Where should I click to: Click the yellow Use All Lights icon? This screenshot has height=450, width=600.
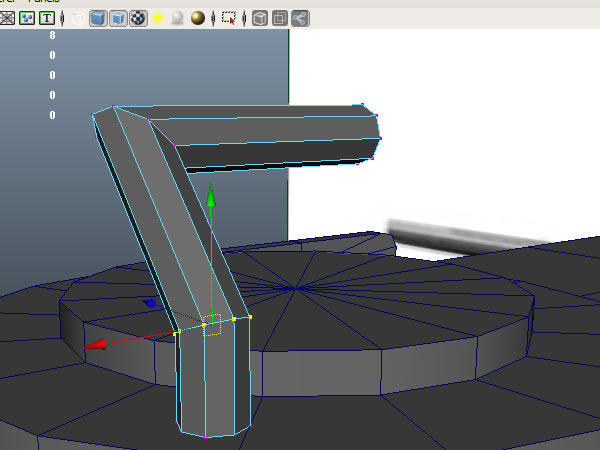coord(158,18)
